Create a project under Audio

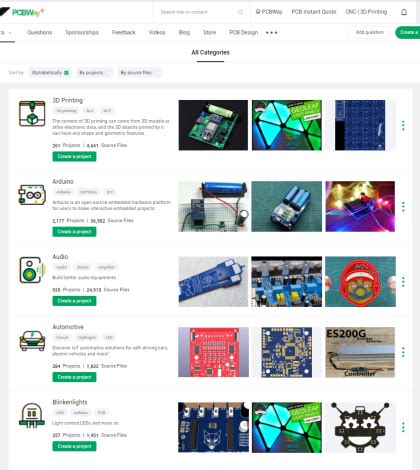74,301
